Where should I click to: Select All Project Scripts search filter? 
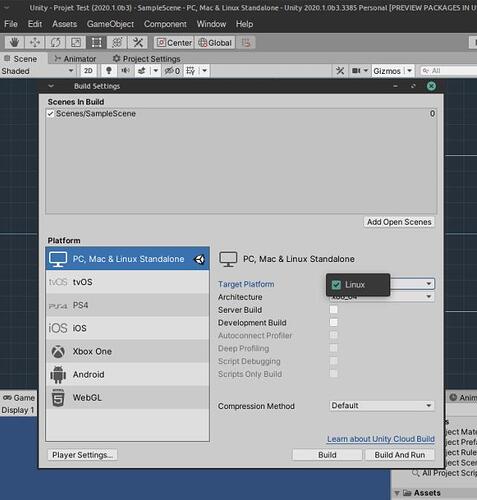coord(445,473)
